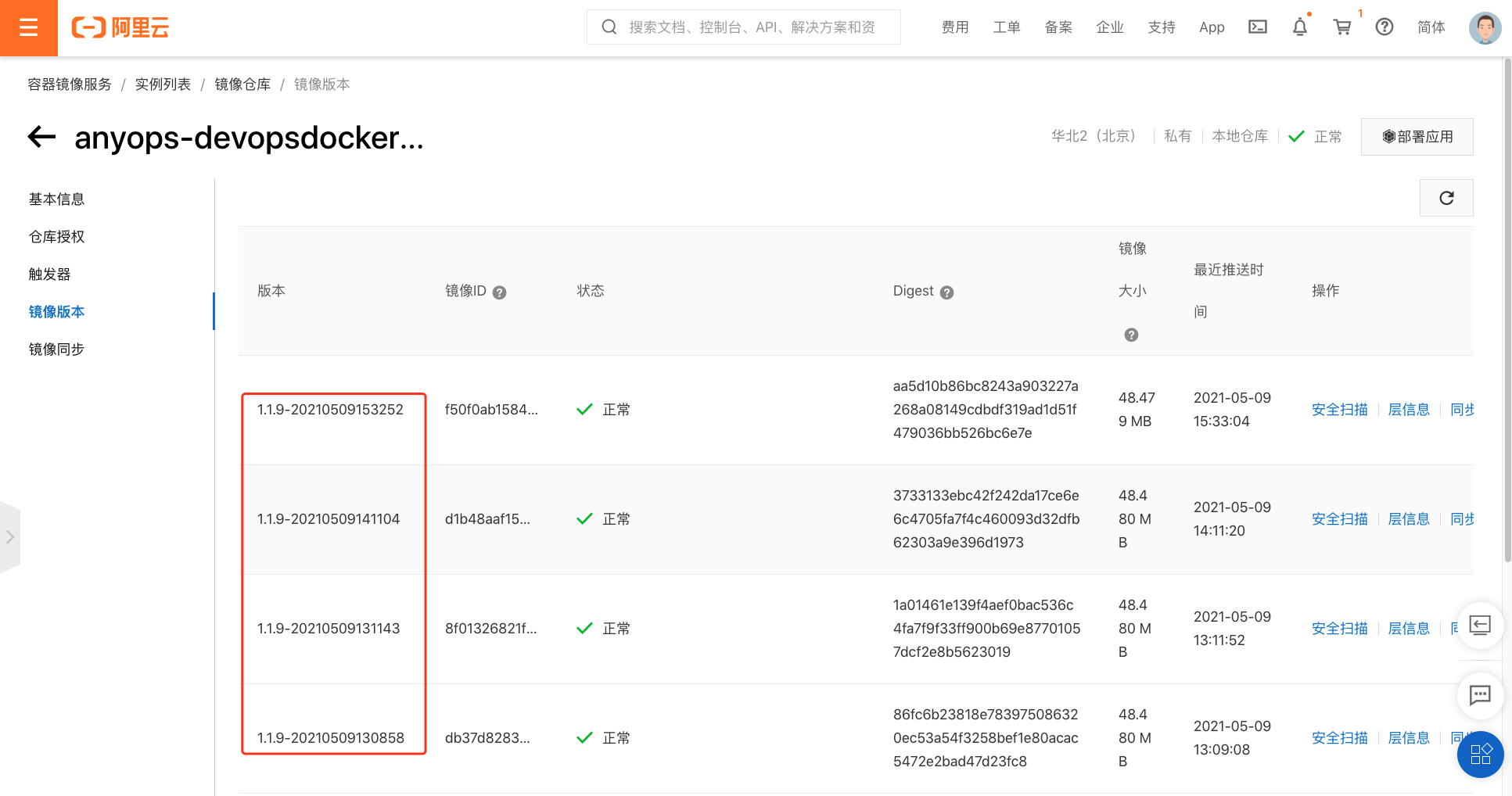Click the digest starting with 86fc6b23818e

pyautogui.click(x=986, y=738)
